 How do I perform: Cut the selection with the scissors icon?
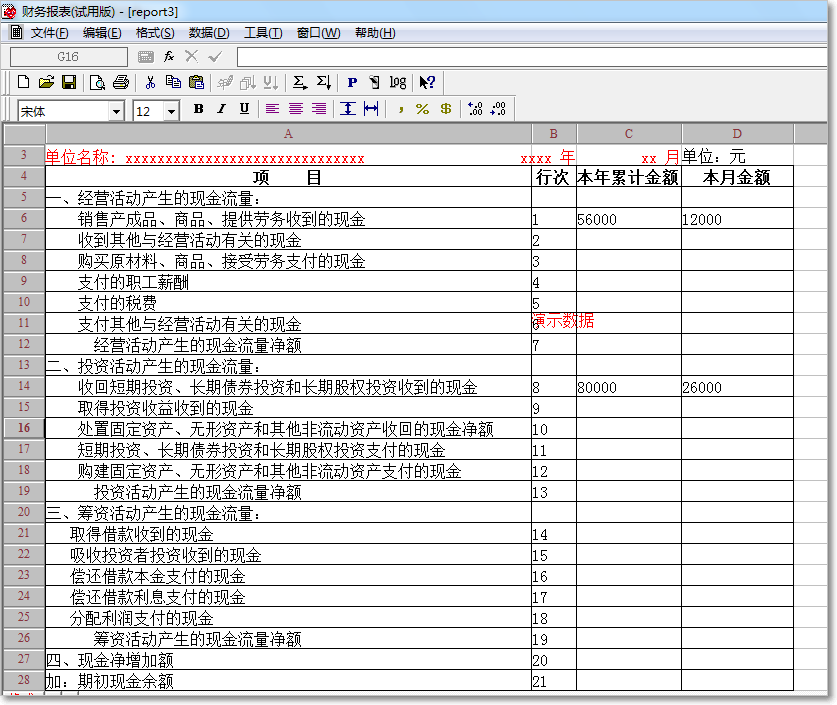click(x=150, y=82)
